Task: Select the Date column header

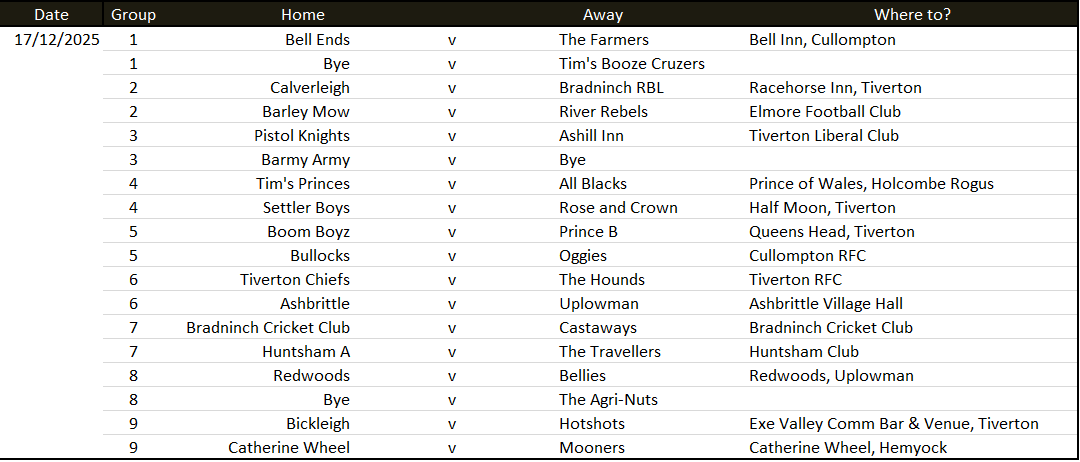Action: point(52,14)
